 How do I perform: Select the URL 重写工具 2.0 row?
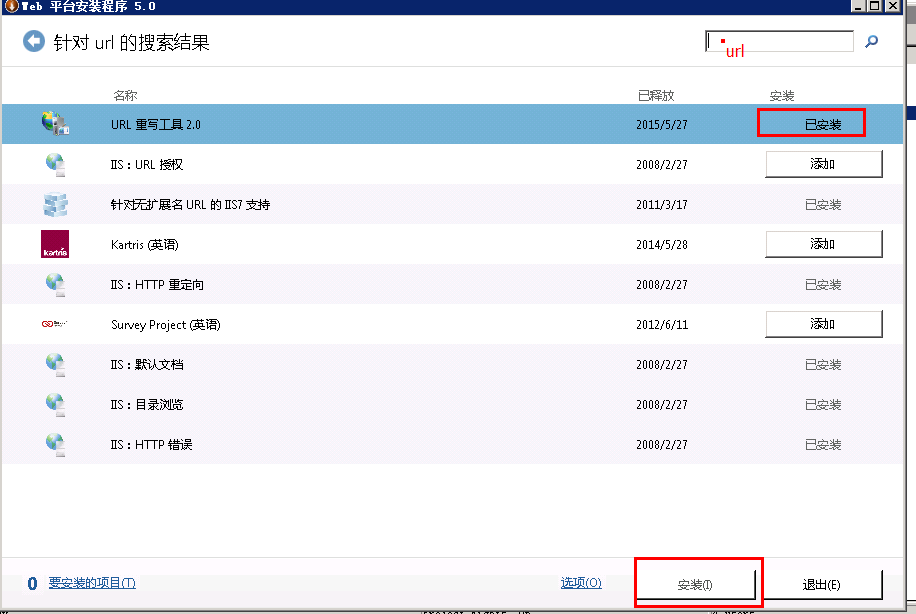point(452,124)
